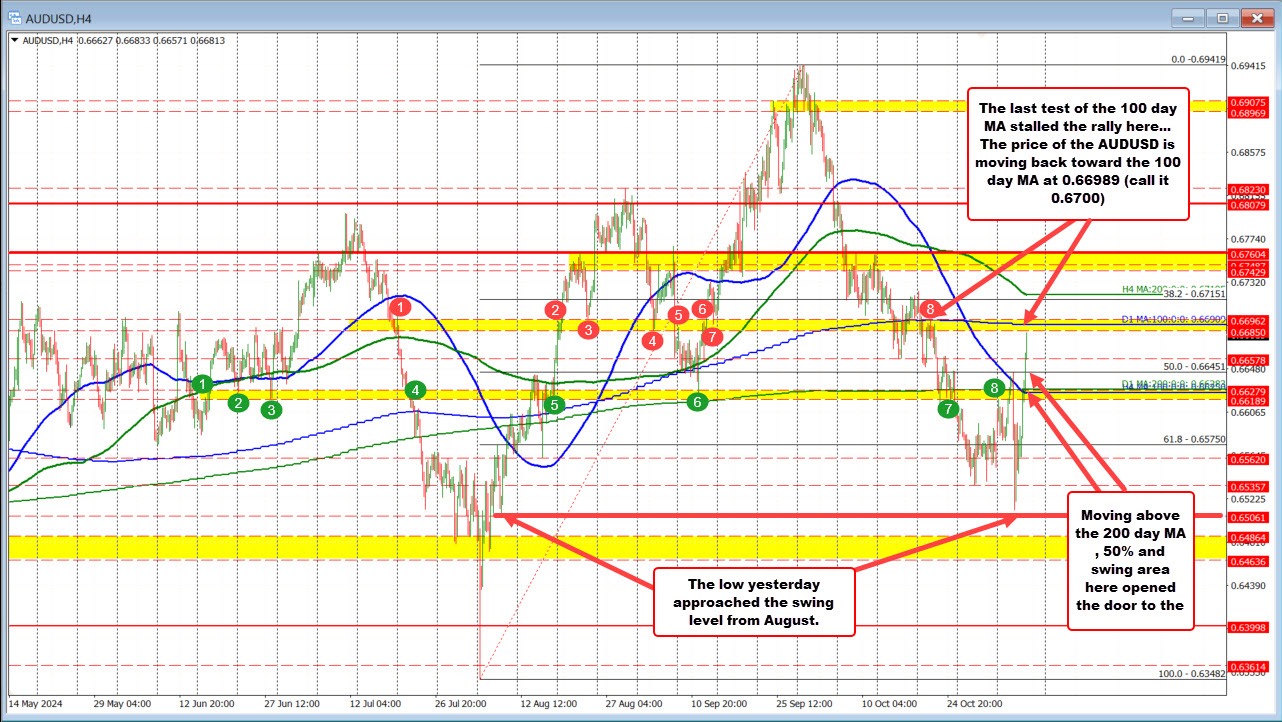Select the red circle 5 marker from early September
The width and height of the screenshot is (1282, 722).
[676, 314]
